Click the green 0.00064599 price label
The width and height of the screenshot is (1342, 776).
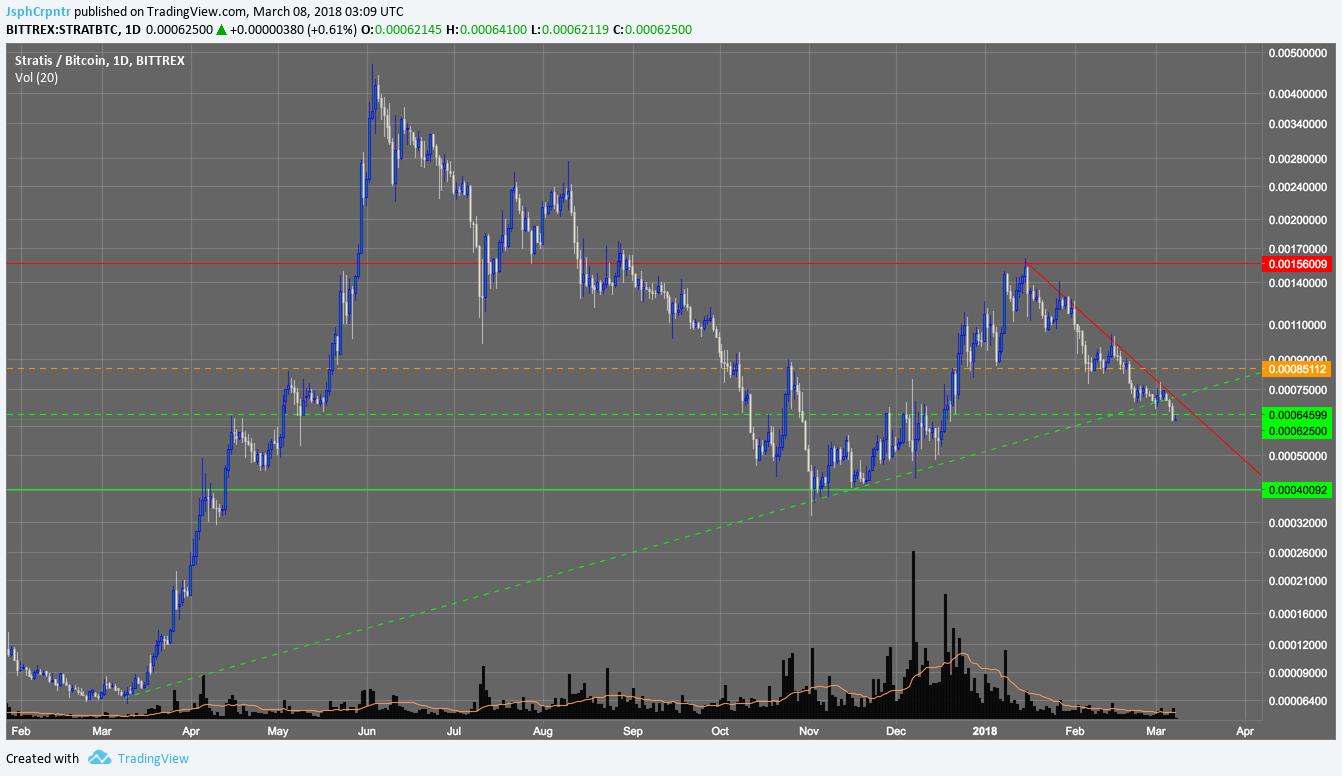pos(1299,415)
